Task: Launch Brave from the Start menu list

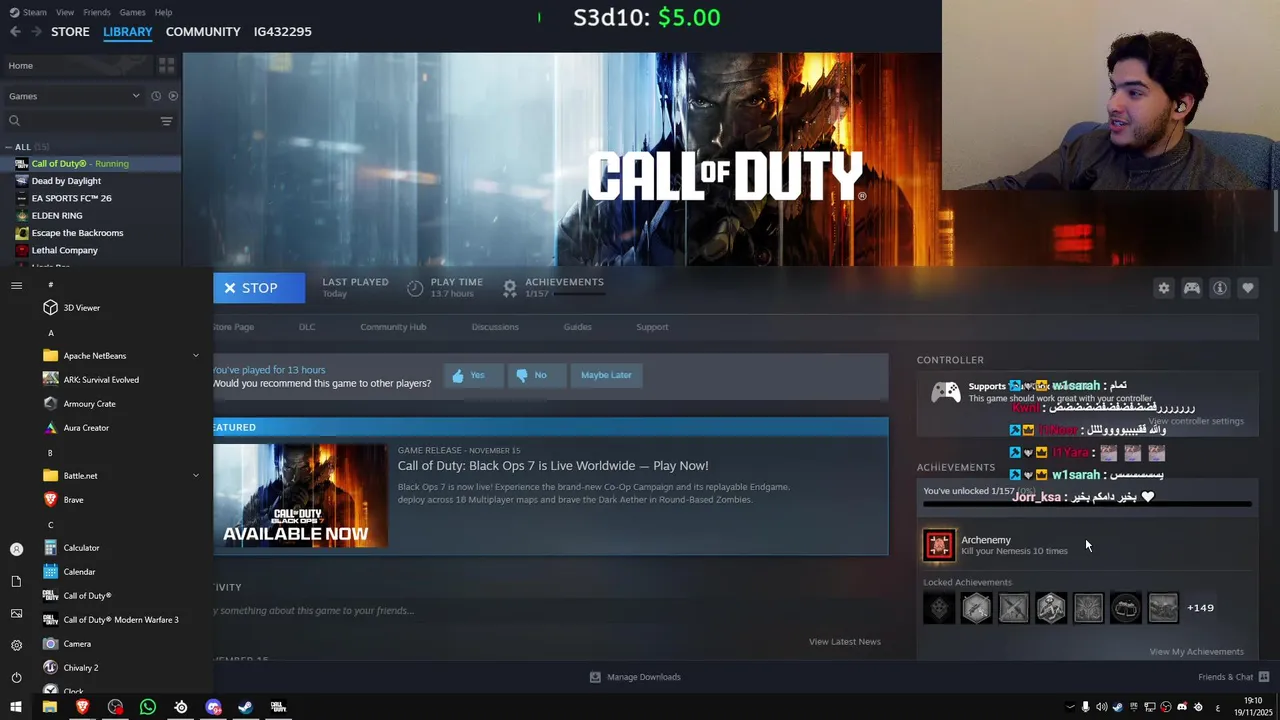Action: tap(73, 500)
